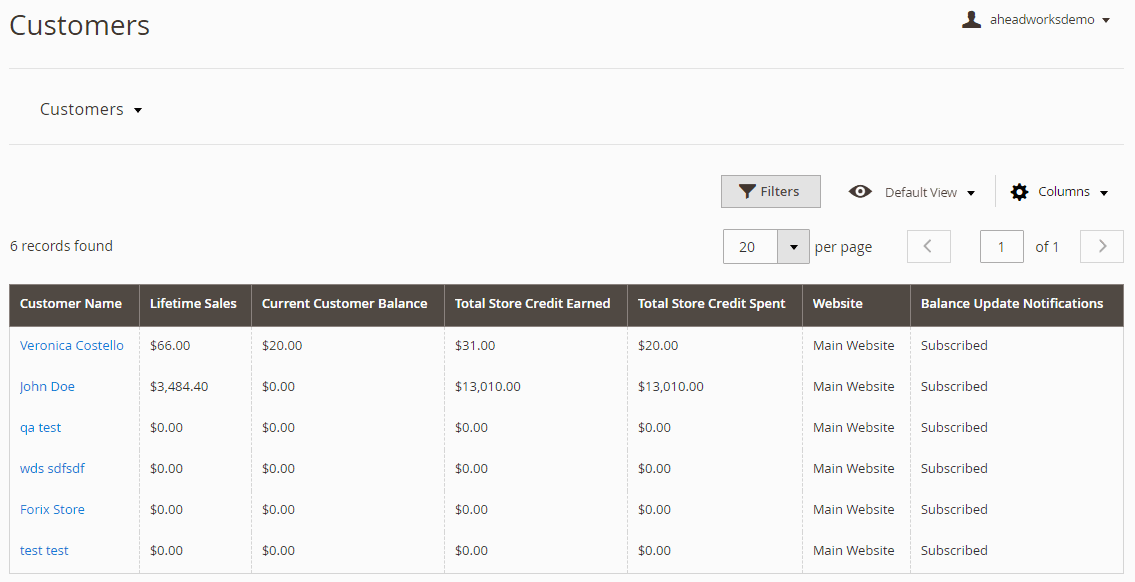1135x582 pixels.
Task: Expand the aheadworksdemo account menu
Action: 1036,20
